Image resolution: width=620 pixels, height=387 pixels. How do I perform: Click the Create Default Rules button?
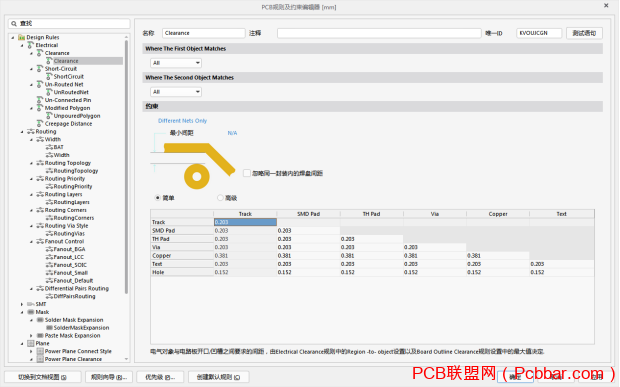click(x=218, y=377)
